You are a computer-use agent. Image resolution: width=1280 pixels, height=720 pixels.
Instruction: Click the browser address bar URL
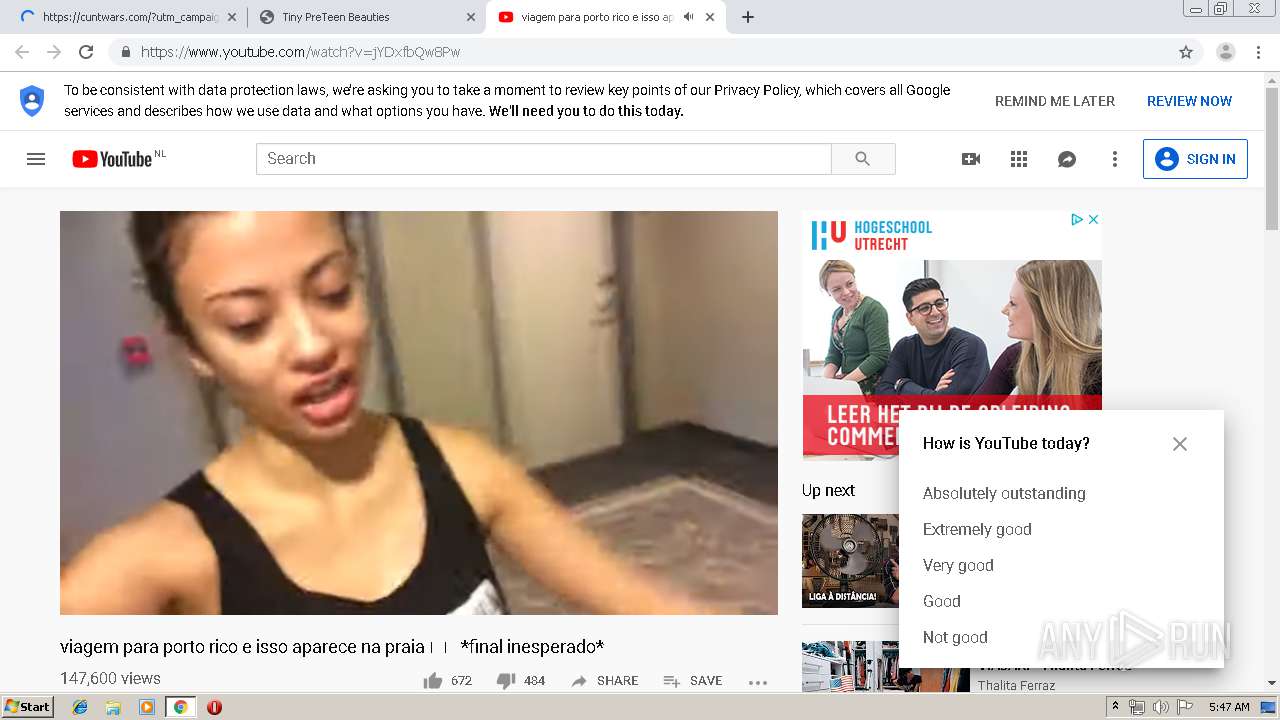click(300, 52)
